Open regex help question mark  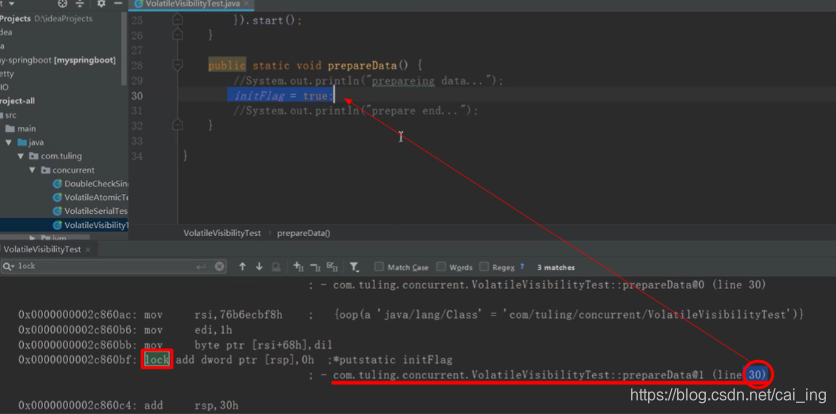pos(522,266)
